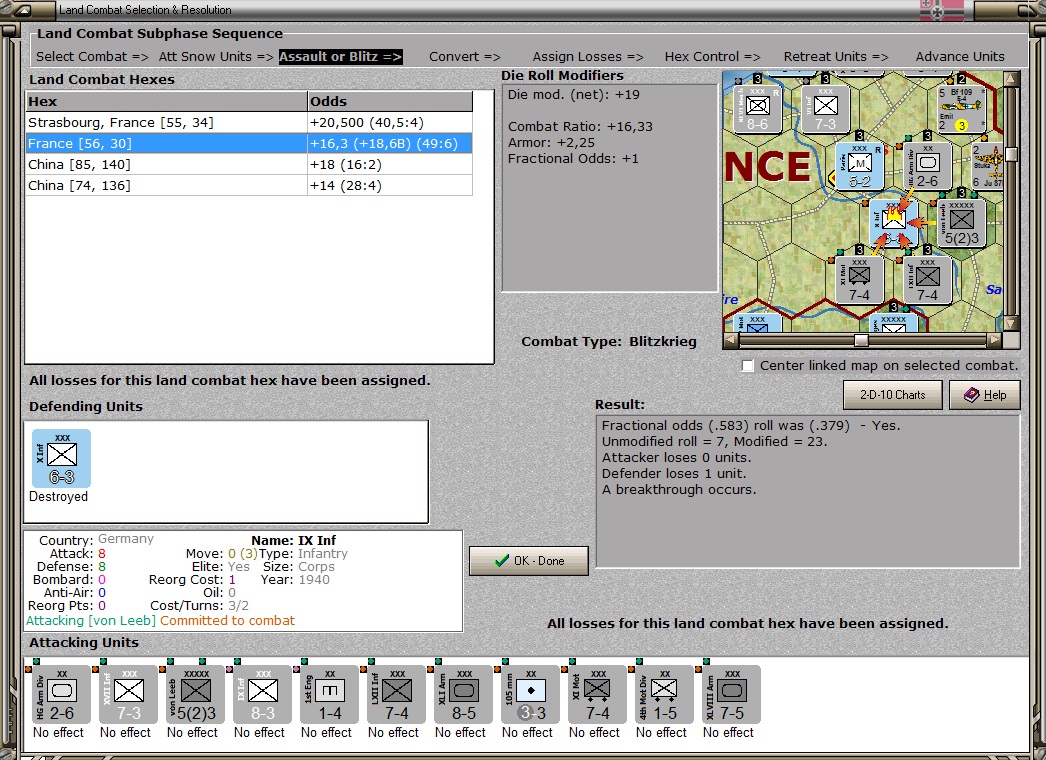1046x760 pixels.
Task: Click 'A breakthrough occurs.' result line
Action: pyautogui.click(x=679, y=490)
